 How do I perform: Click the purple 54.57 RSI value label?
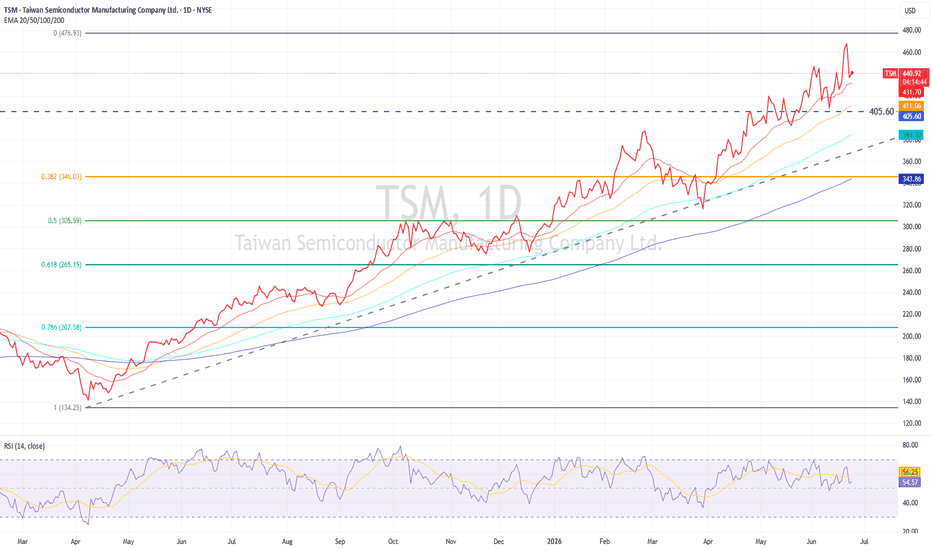point(911,482)
